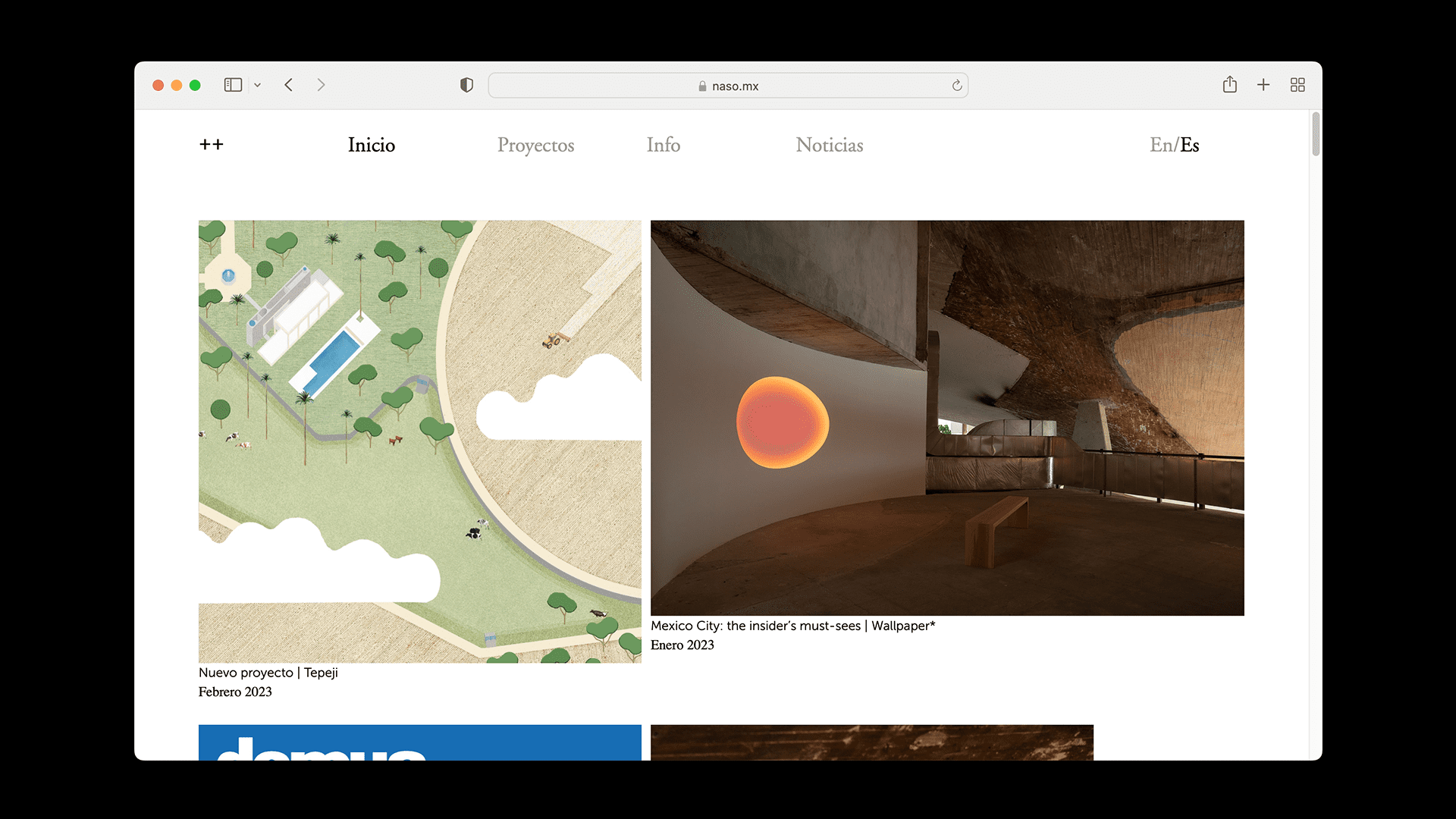This screenshot has width=1456, height=819.
Task: Toggle the Safari sidebar icon
Action: click(x=233, y=85)
